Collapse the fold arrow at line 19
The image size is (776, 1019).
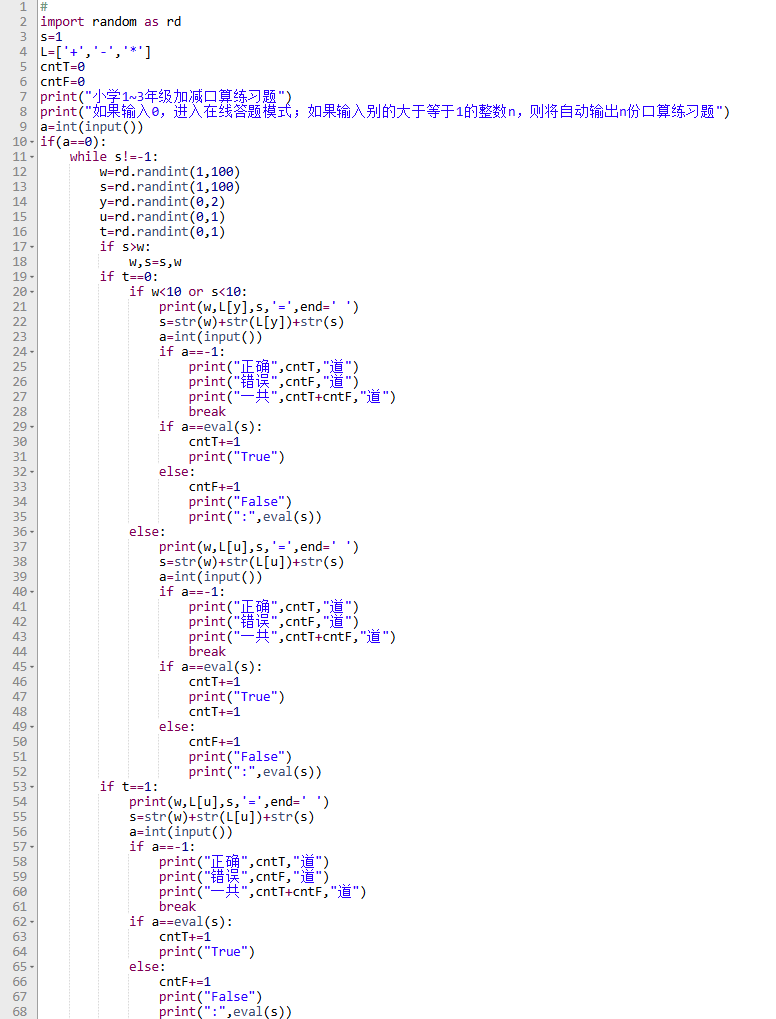[x=32, y=277]
